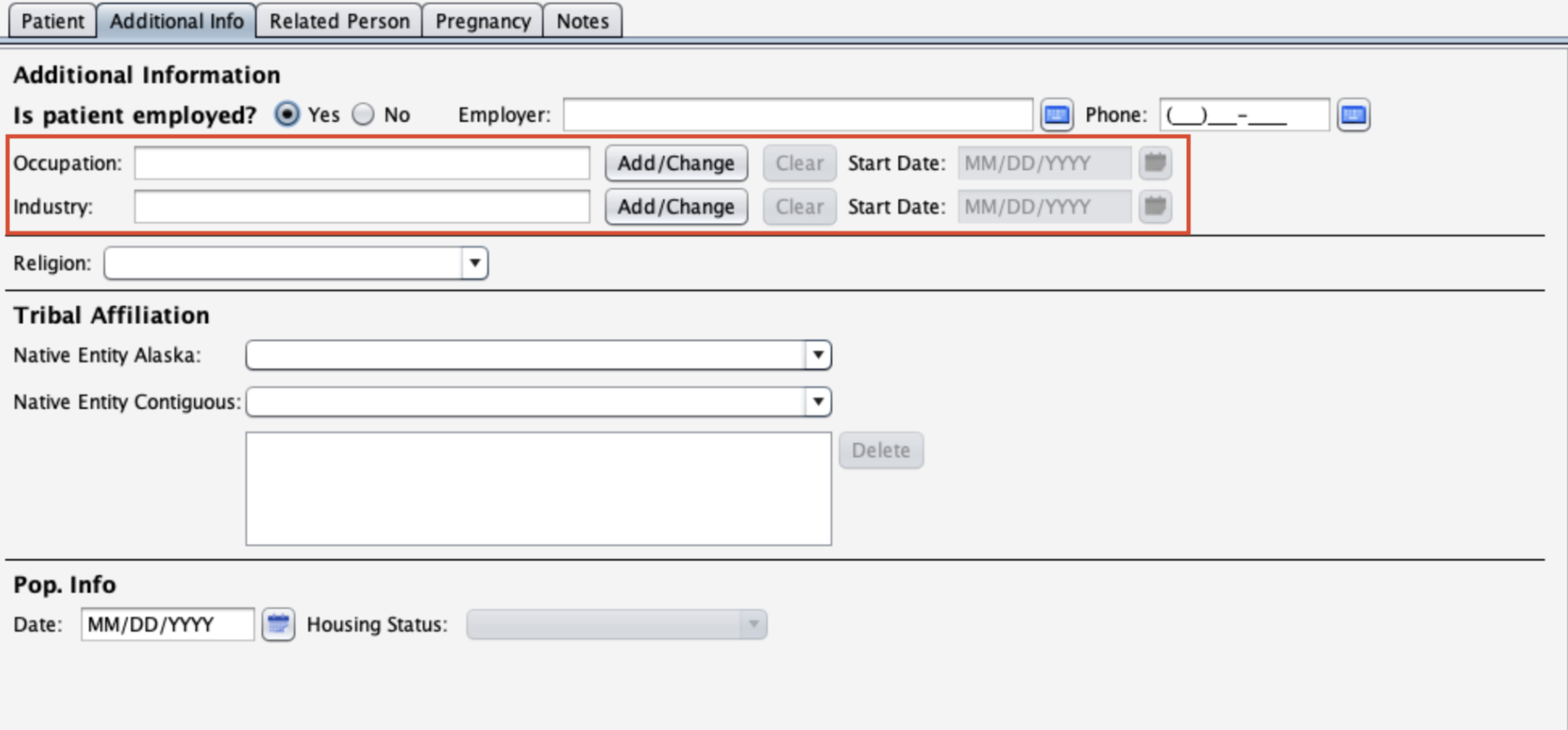Click keyboard icon next to Employer field
This screenshot has width=1568, height=730.
[1057, 115]
